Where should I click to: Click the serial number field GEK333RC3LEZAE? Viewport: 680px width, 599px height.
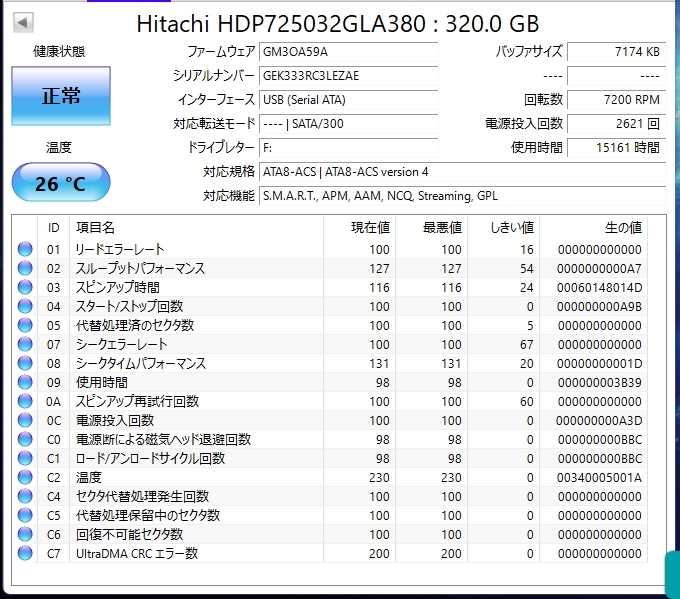[347, 75]
